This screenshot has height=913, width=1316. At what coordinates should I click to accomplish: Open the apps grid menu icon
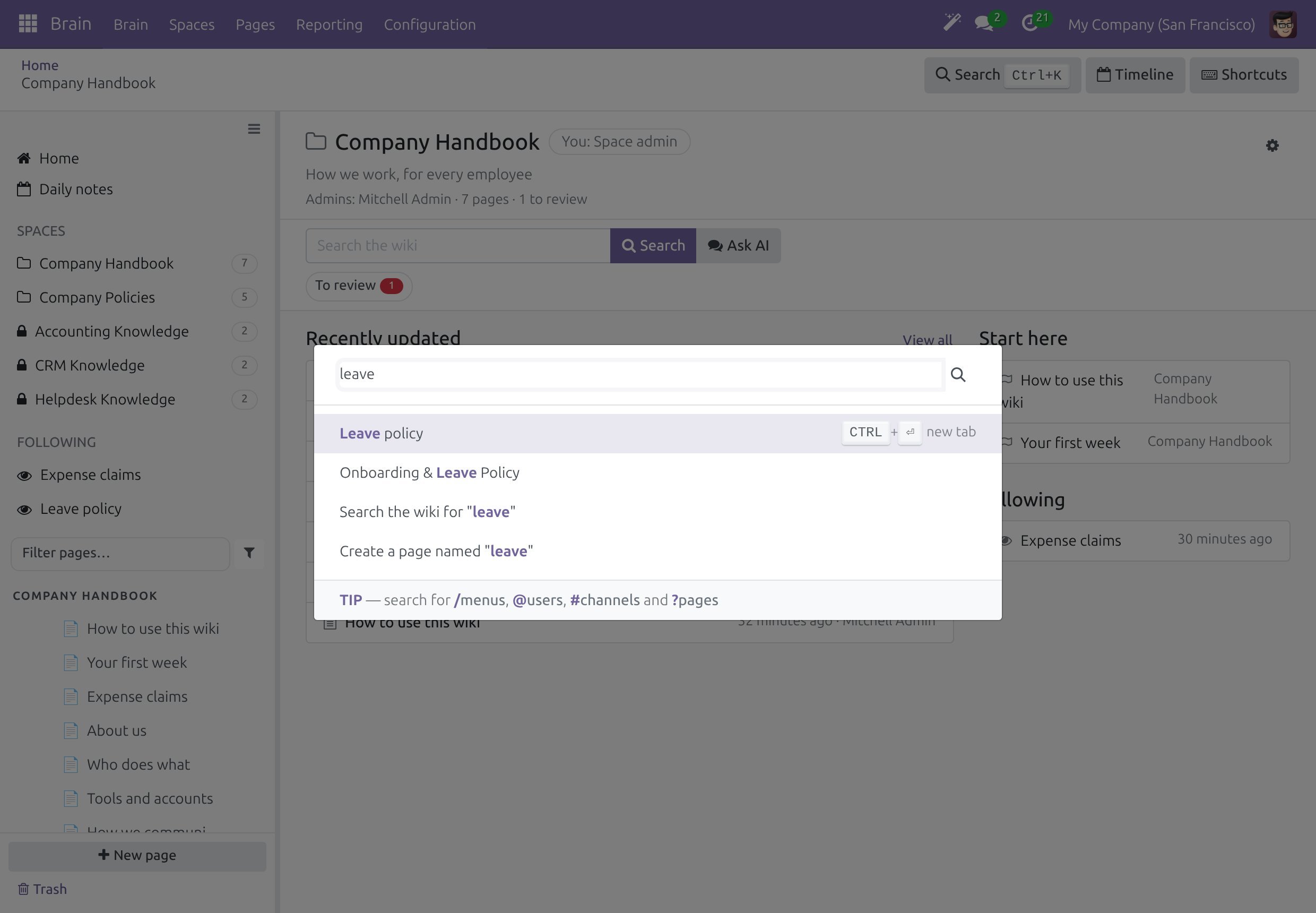pos(28,24)
